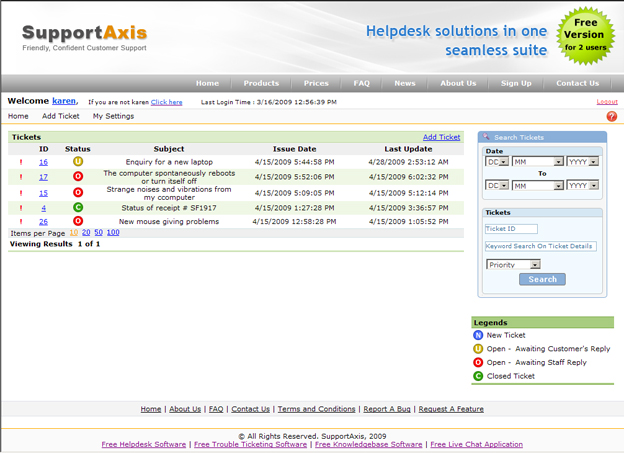
Task: Click the Closed Ticket legend icon
Action: point(478,376)
